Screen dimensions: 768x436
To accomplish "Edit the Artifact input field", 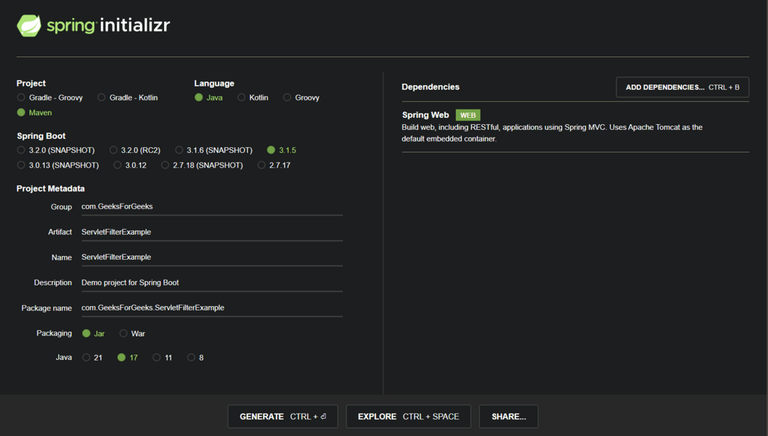I will [x=212, y=232].
